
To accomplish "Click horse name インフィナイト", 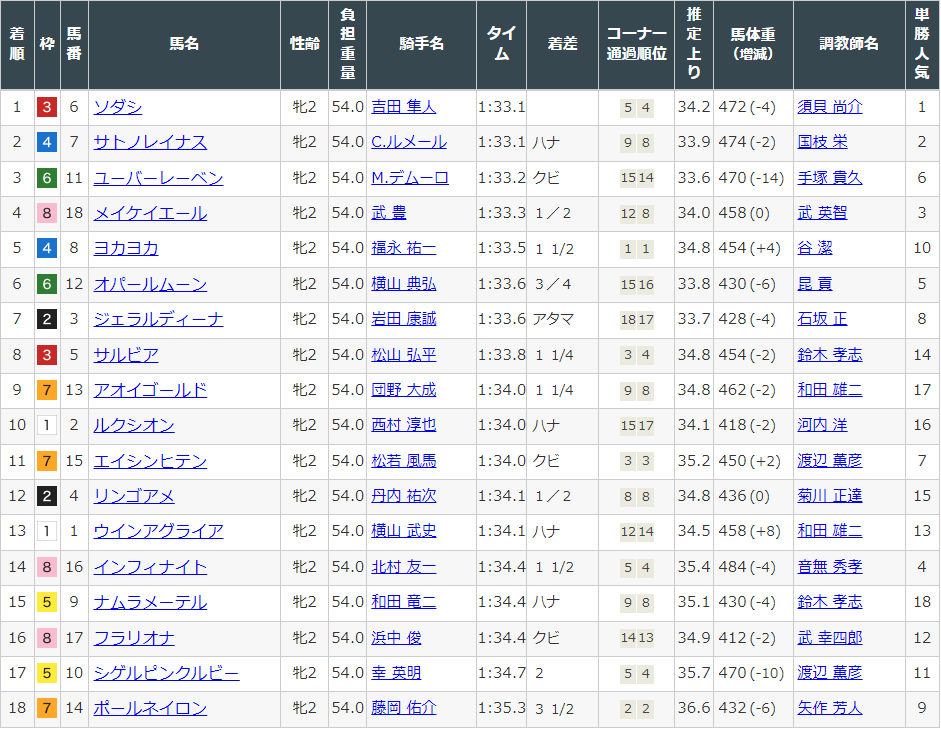I will click(150, 568).
